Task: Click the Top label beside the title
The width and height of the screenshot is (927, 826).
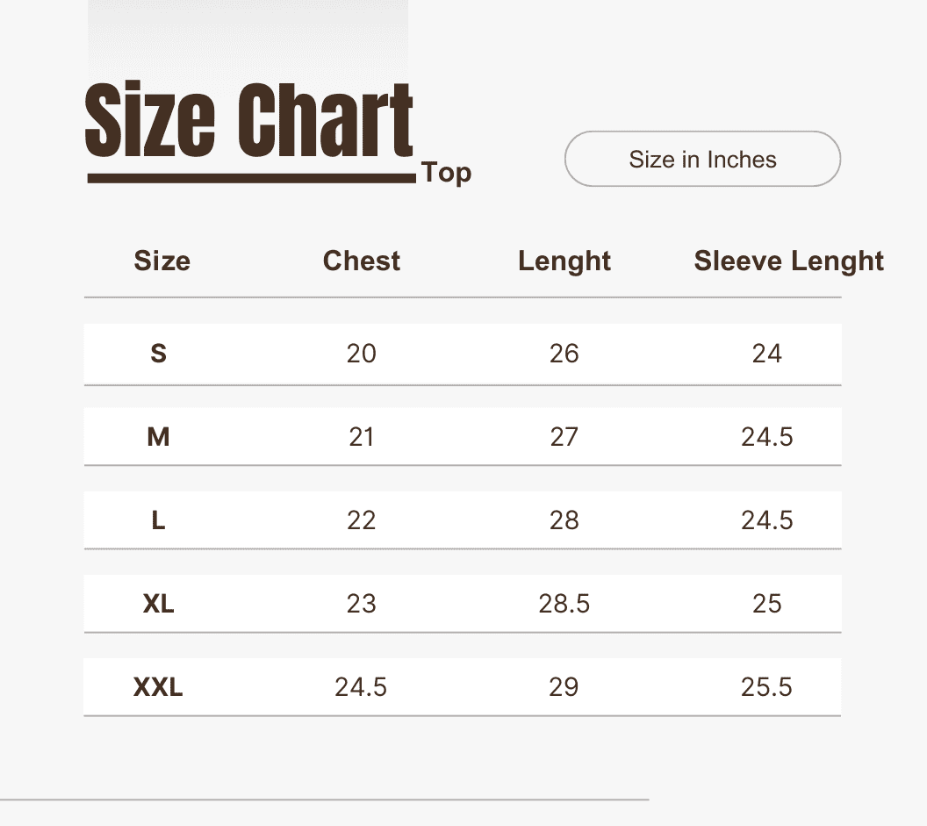Action: click(x=446, y=173)
